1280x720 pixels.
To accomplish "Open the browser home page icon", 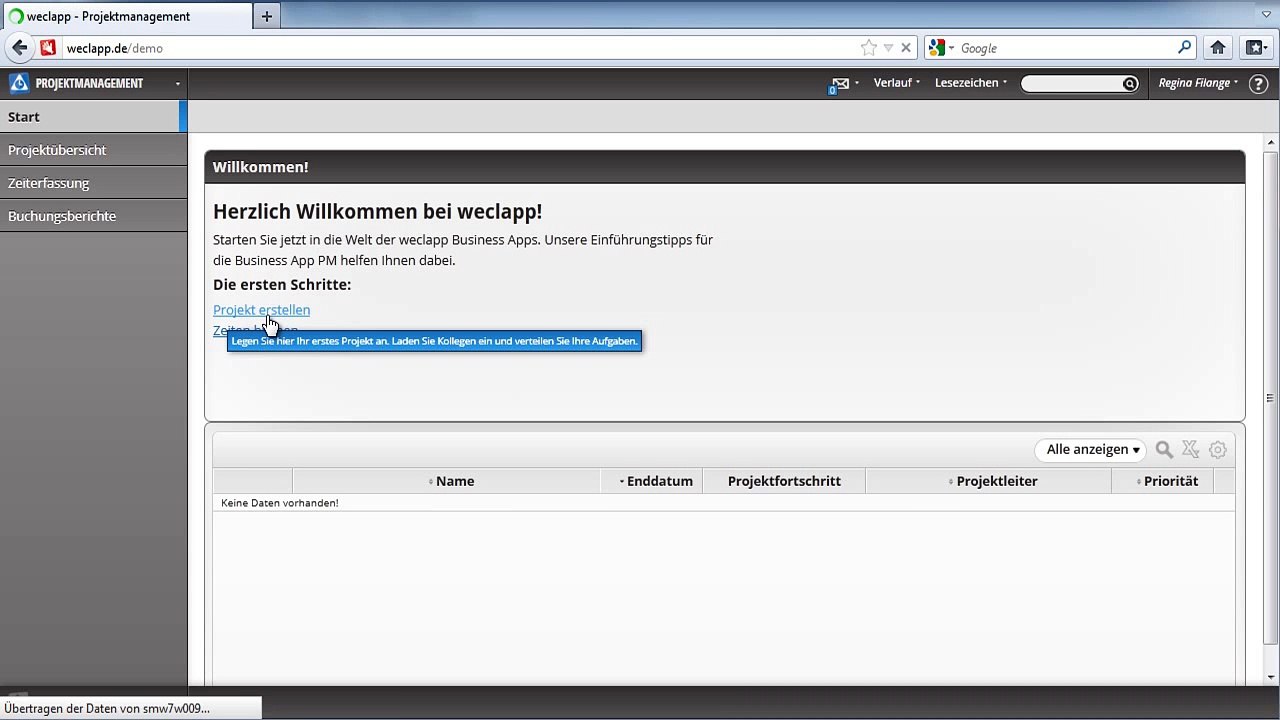I will [x=1218, y=47].
